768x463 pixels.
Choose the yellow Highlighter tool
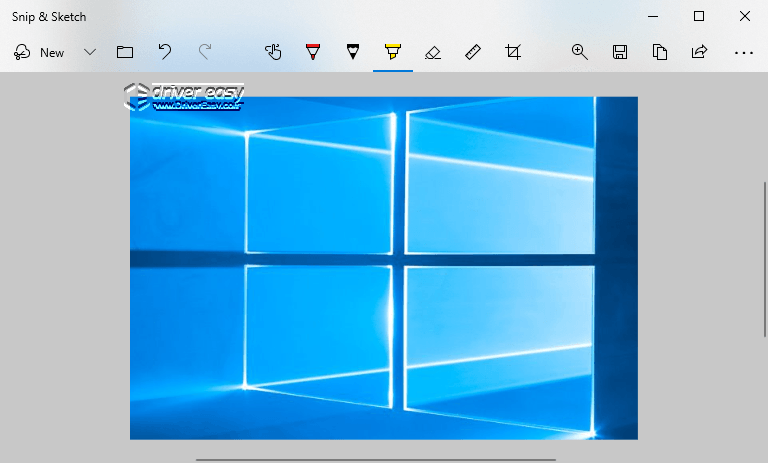point(393,52)
